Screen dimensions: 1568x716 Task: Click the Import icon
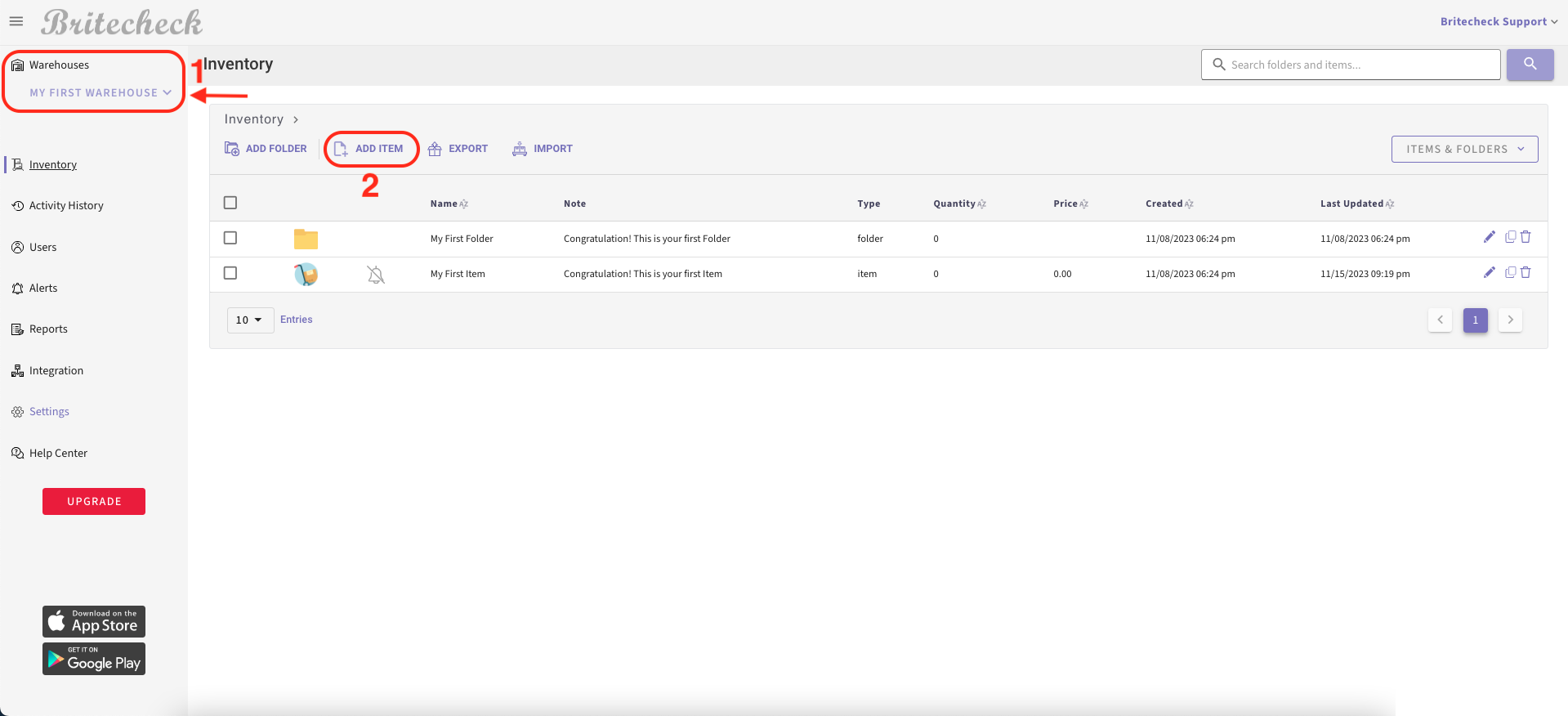pos(520,149)
